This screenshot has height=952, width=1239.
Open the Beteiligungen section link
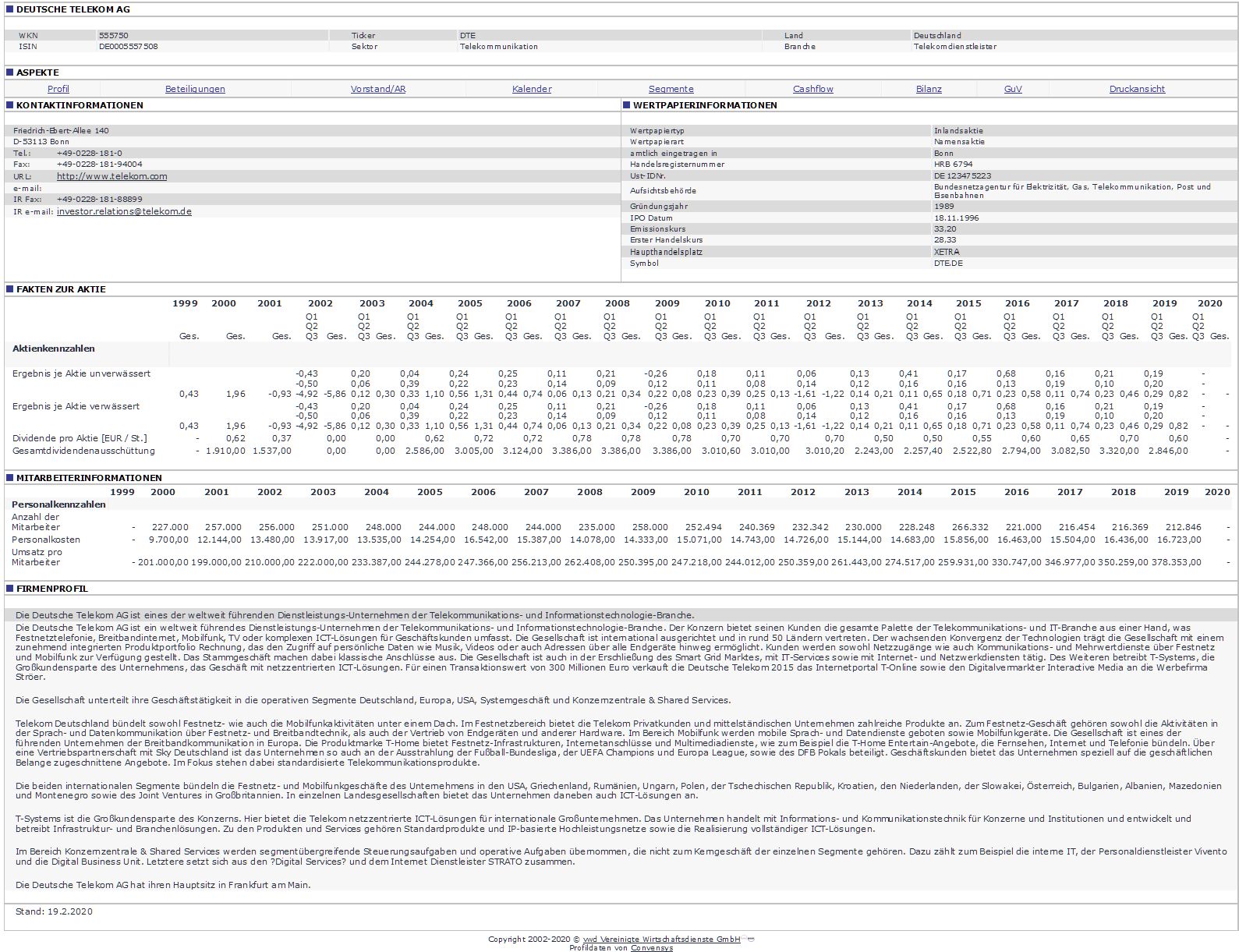[195, 89]
